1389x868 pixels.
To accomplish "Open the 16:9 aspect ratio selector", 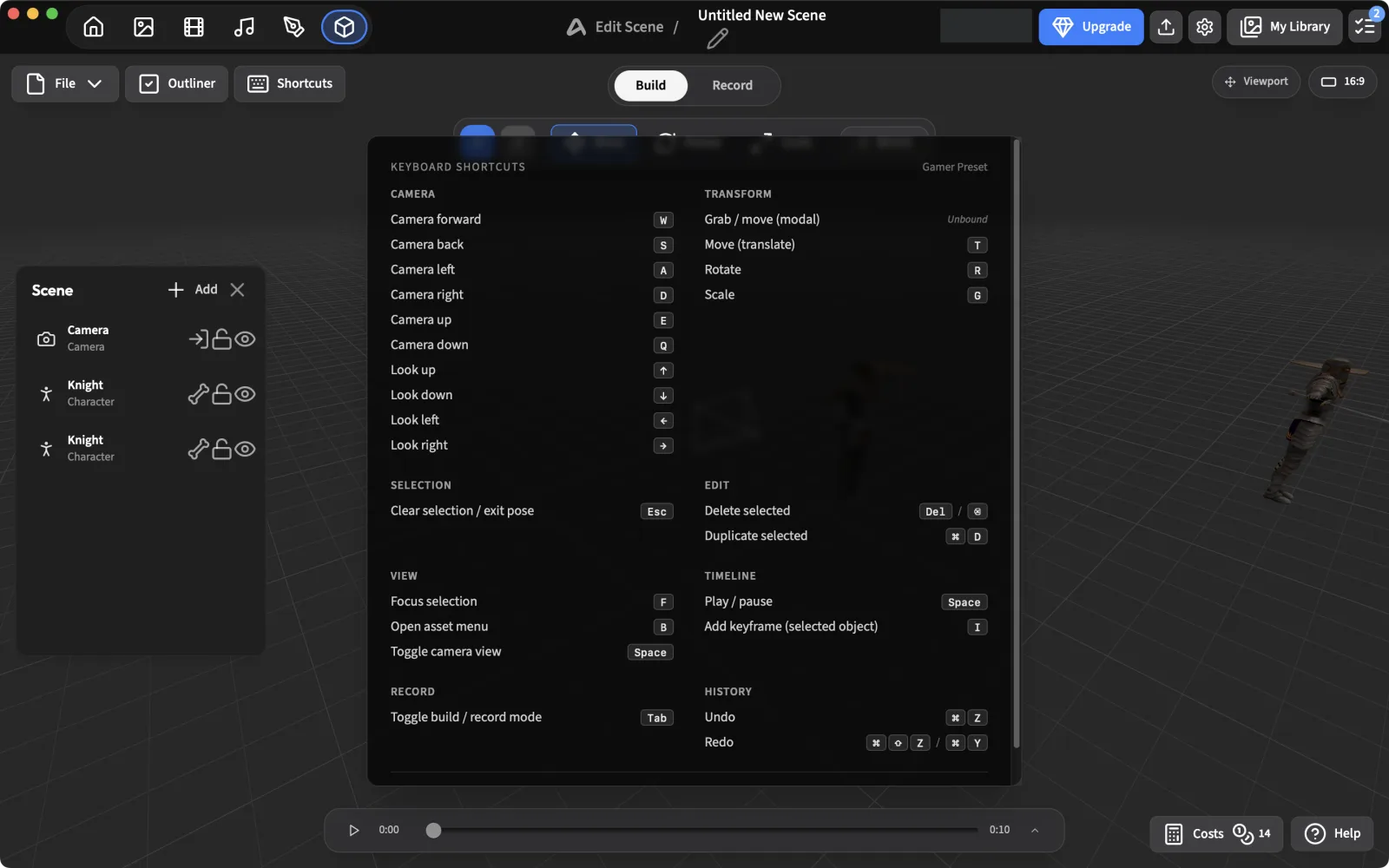I will coord(1342,82).
